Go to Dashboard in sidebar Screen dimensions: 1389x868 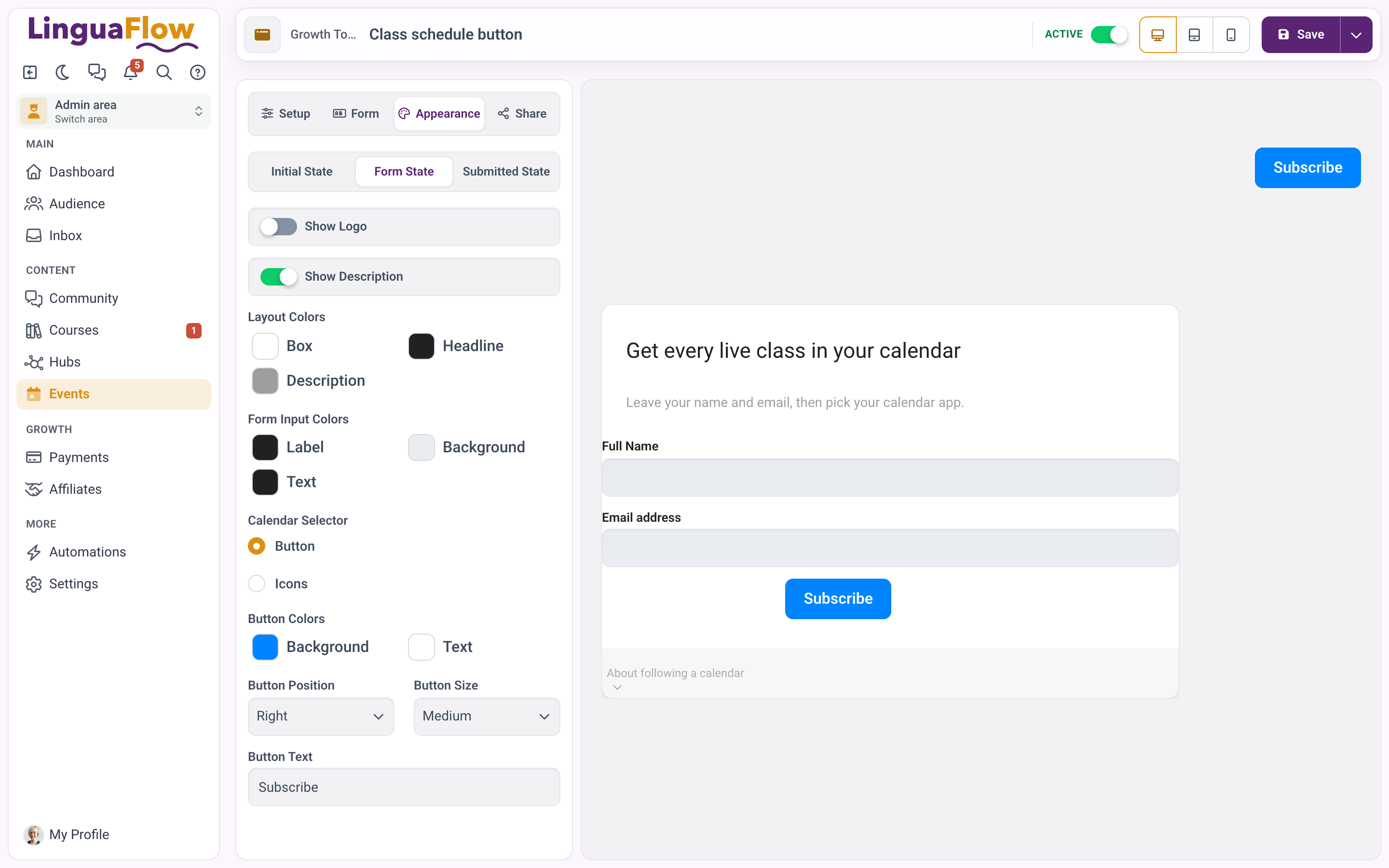point(114,172)
